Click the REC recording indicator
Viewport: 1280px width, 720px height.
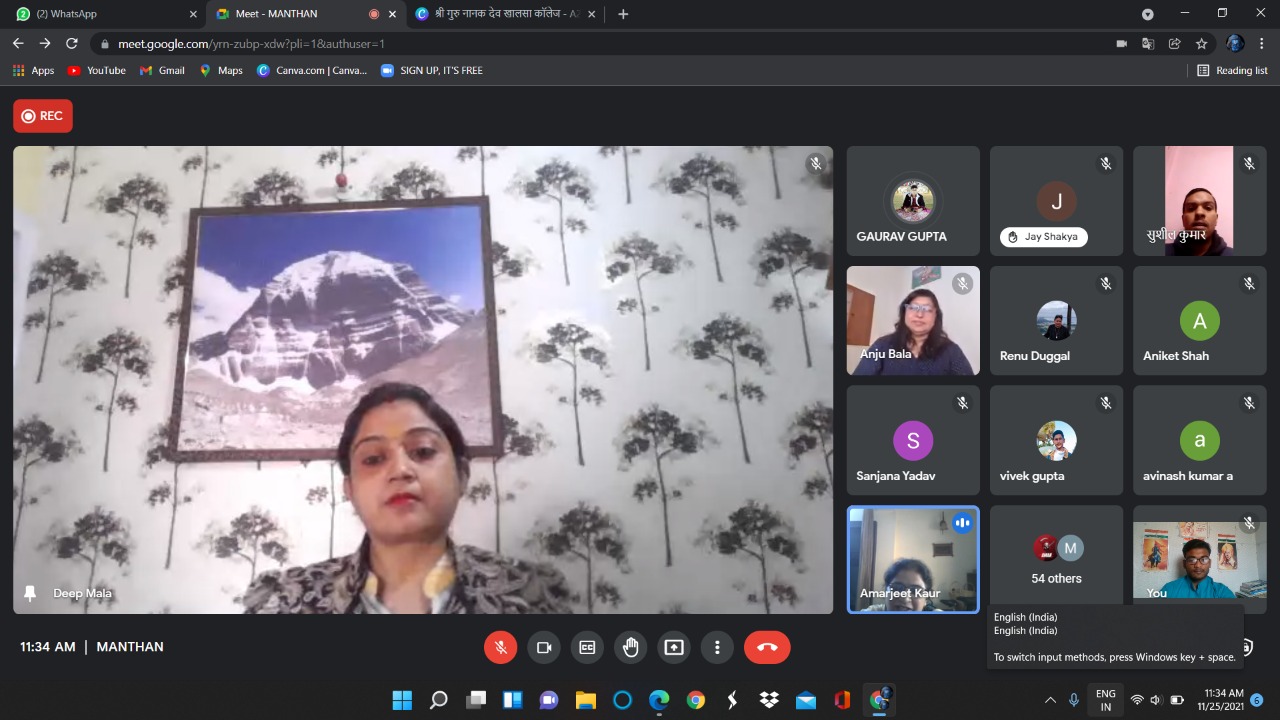(x=43, y=116)
